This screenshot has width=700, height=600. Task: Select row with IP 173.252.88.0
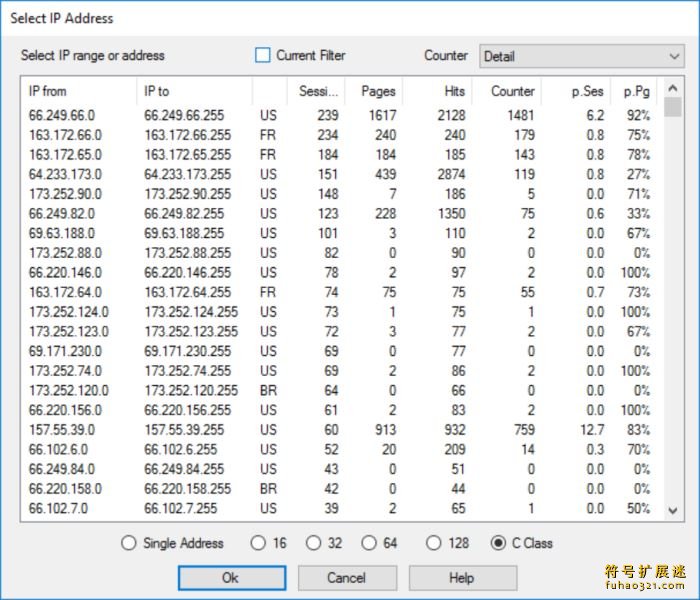(340, 253)
